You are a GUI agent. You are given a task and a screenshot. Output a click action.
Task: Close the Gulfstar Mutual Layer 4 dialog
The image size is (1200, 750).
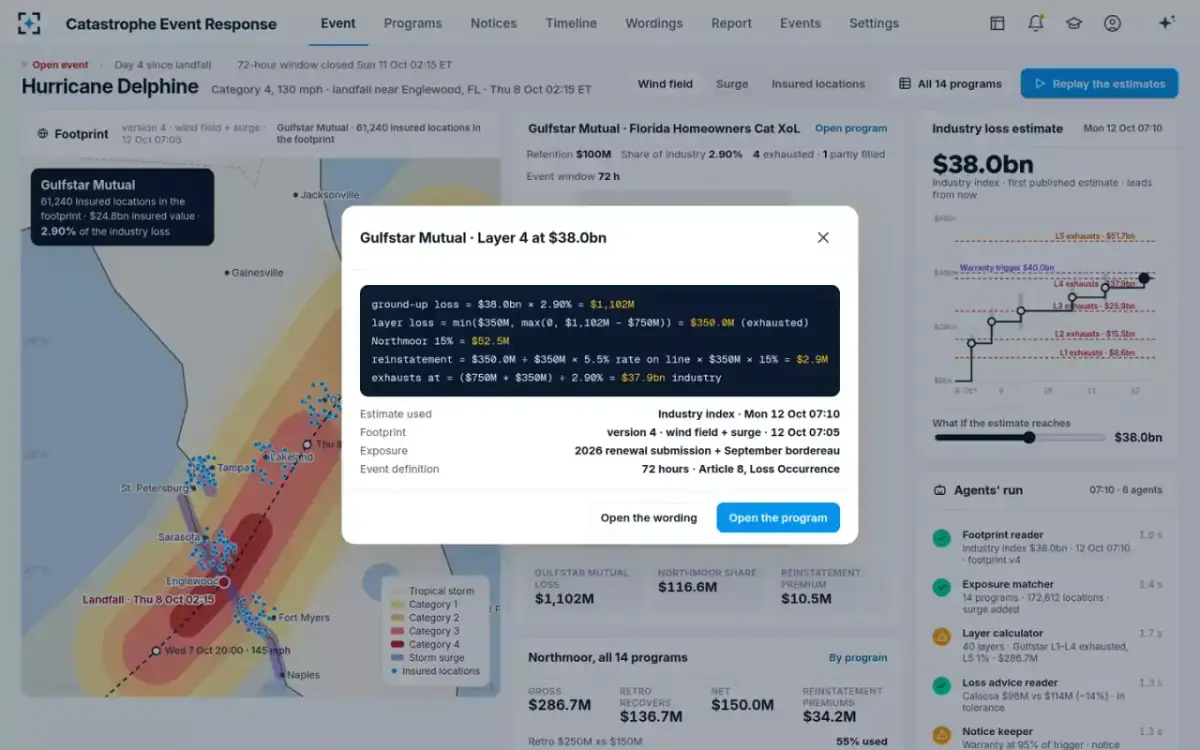(x=823, y=238)
